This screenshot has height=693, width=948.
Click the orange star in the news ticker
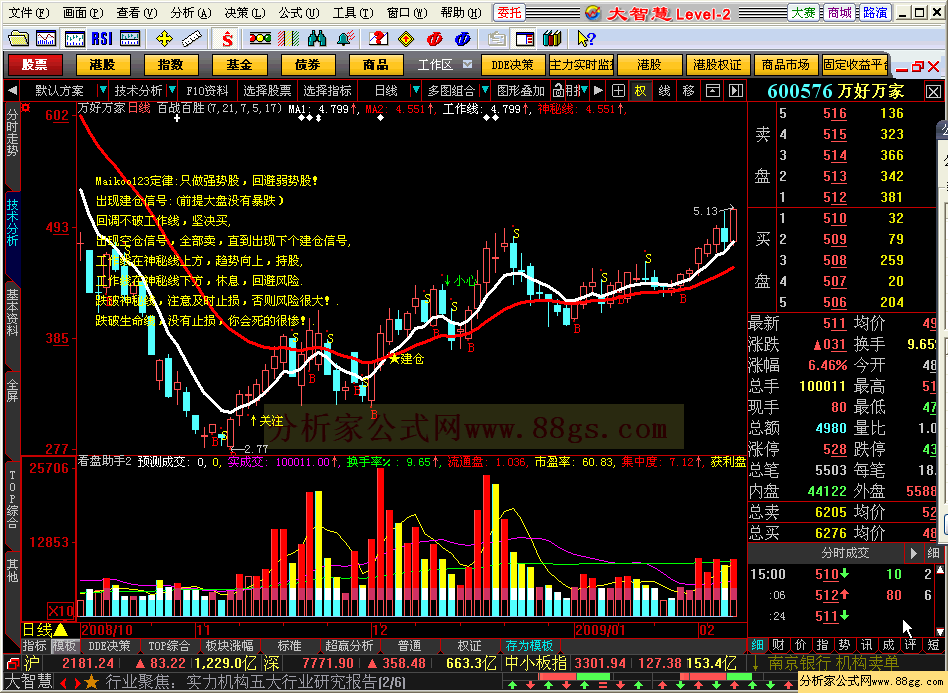click(91, 683)
